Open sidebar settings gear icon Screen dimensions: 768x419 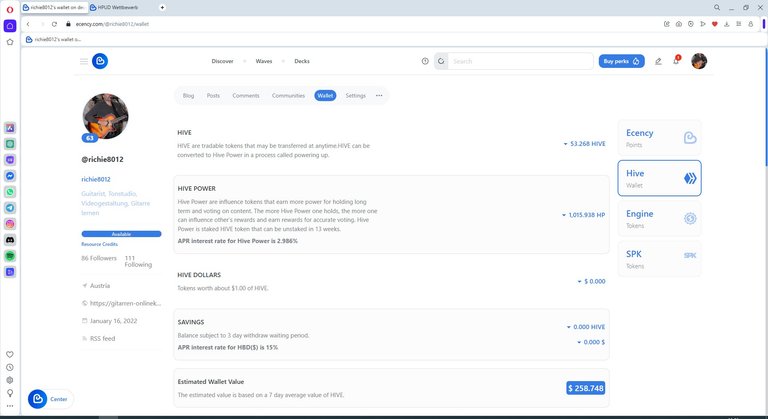click(10, 380)
